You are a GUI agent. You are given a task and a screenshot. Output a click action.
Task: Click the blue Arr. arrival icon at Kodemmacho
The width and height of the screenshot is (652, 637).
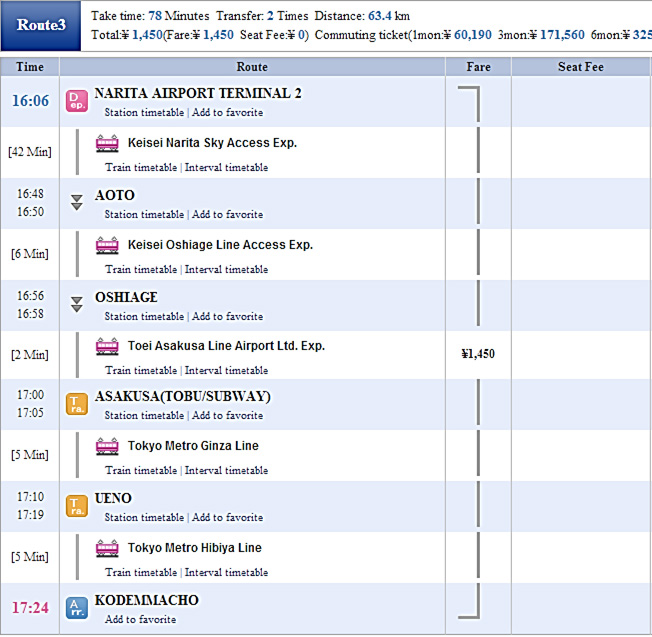pos(77,608)
